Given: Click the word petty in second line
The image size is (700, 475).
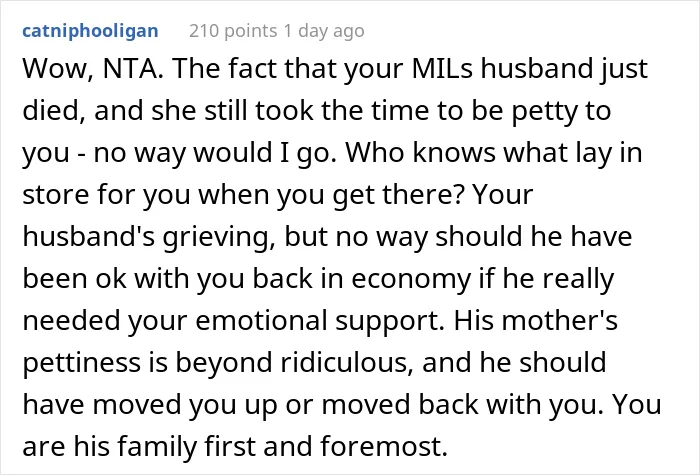Looking at the screenshot, I should [x=544, y=112].
